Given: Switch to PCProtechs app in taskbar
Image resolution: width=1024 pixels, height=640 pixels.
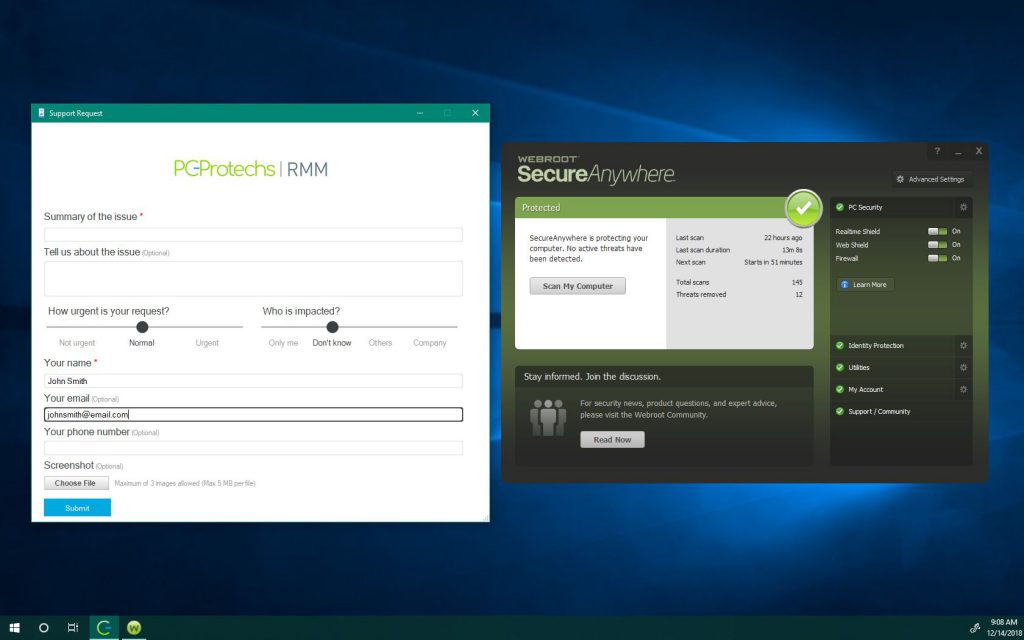Looking at the screenshot, I should point(104,628).
